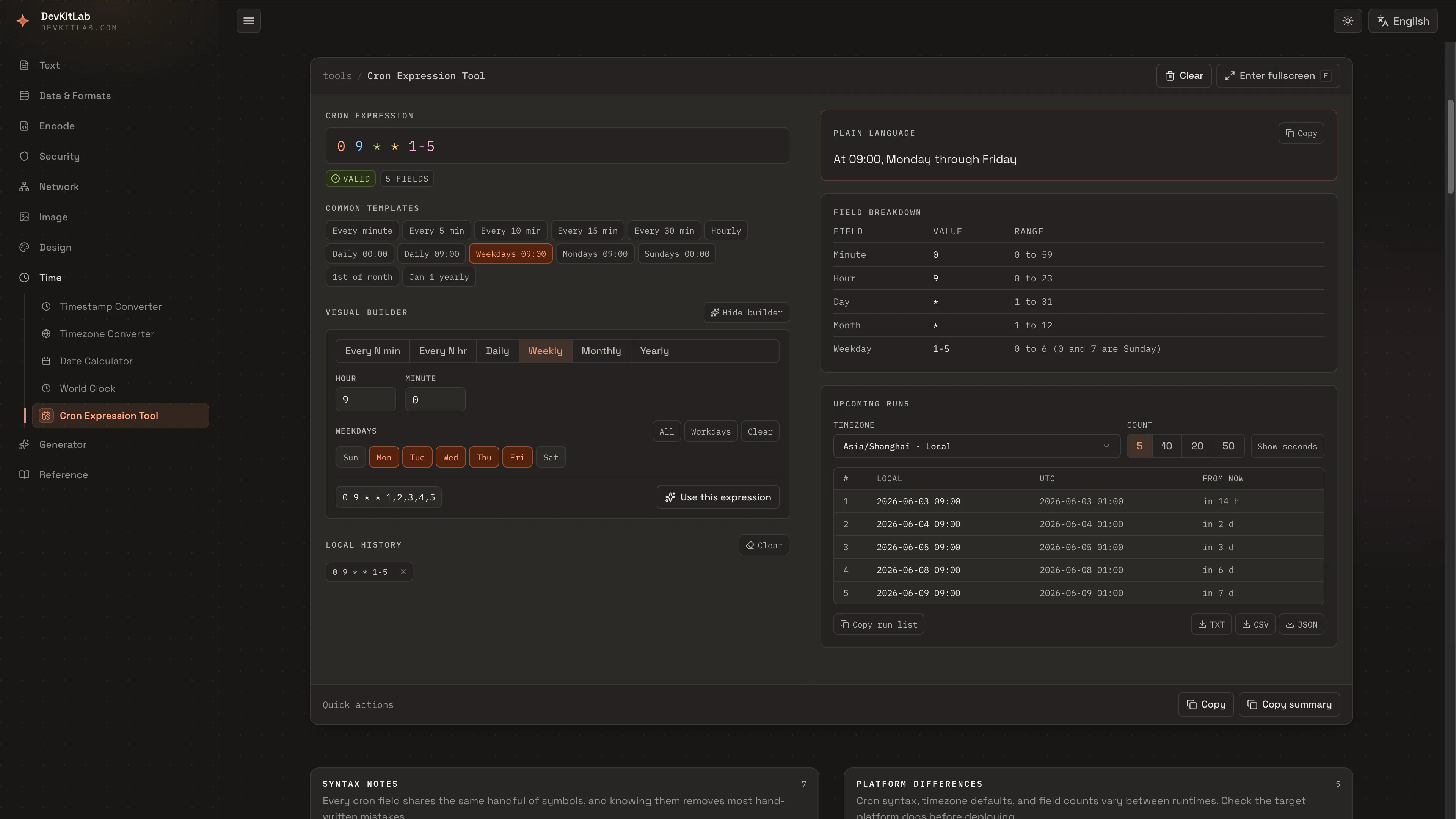Apply the Every minute template
1456x819 pixels.
(x=362, y=231)
